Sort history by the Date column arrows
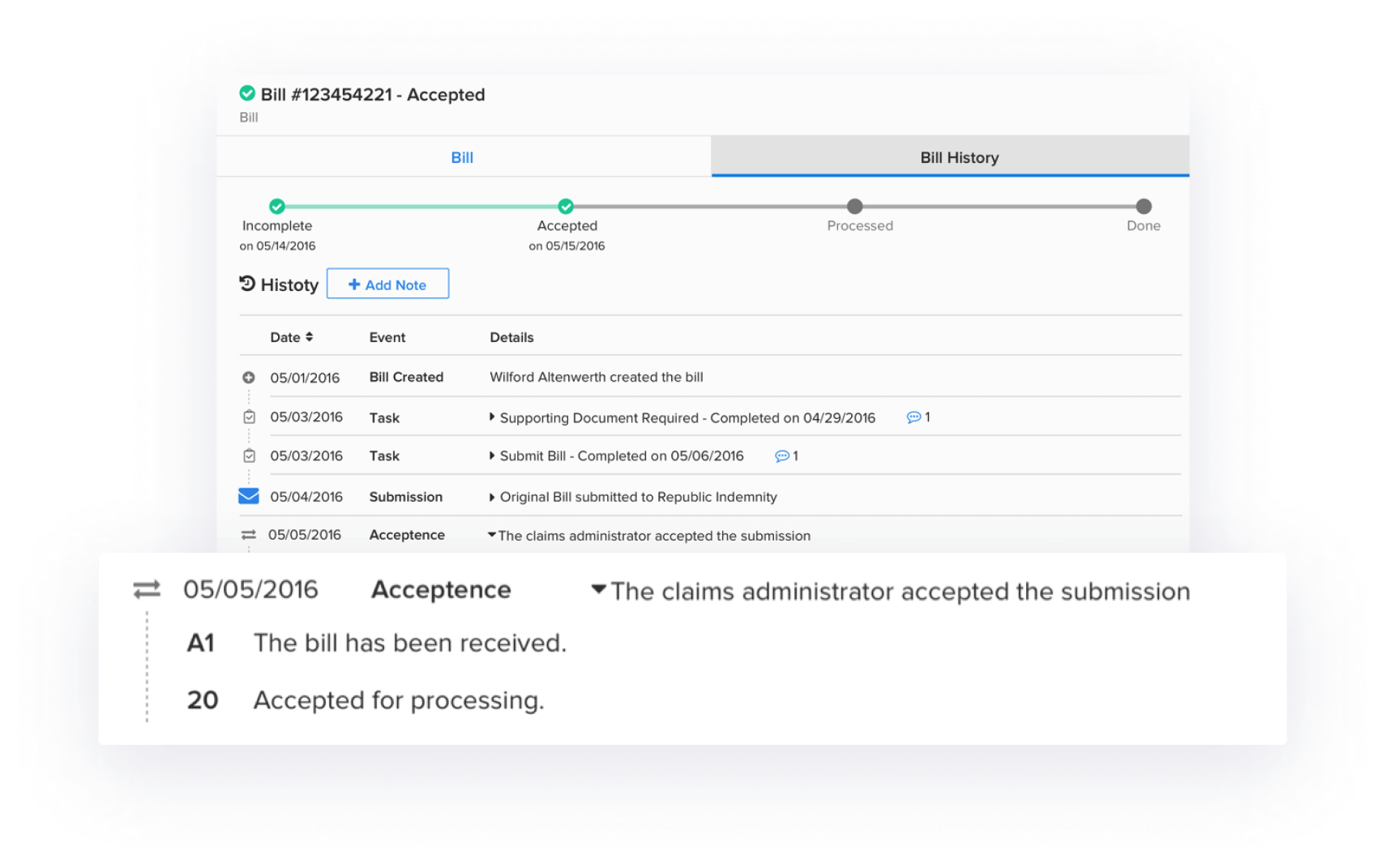This screenshot has width=1386, height=868. point(309,337)
